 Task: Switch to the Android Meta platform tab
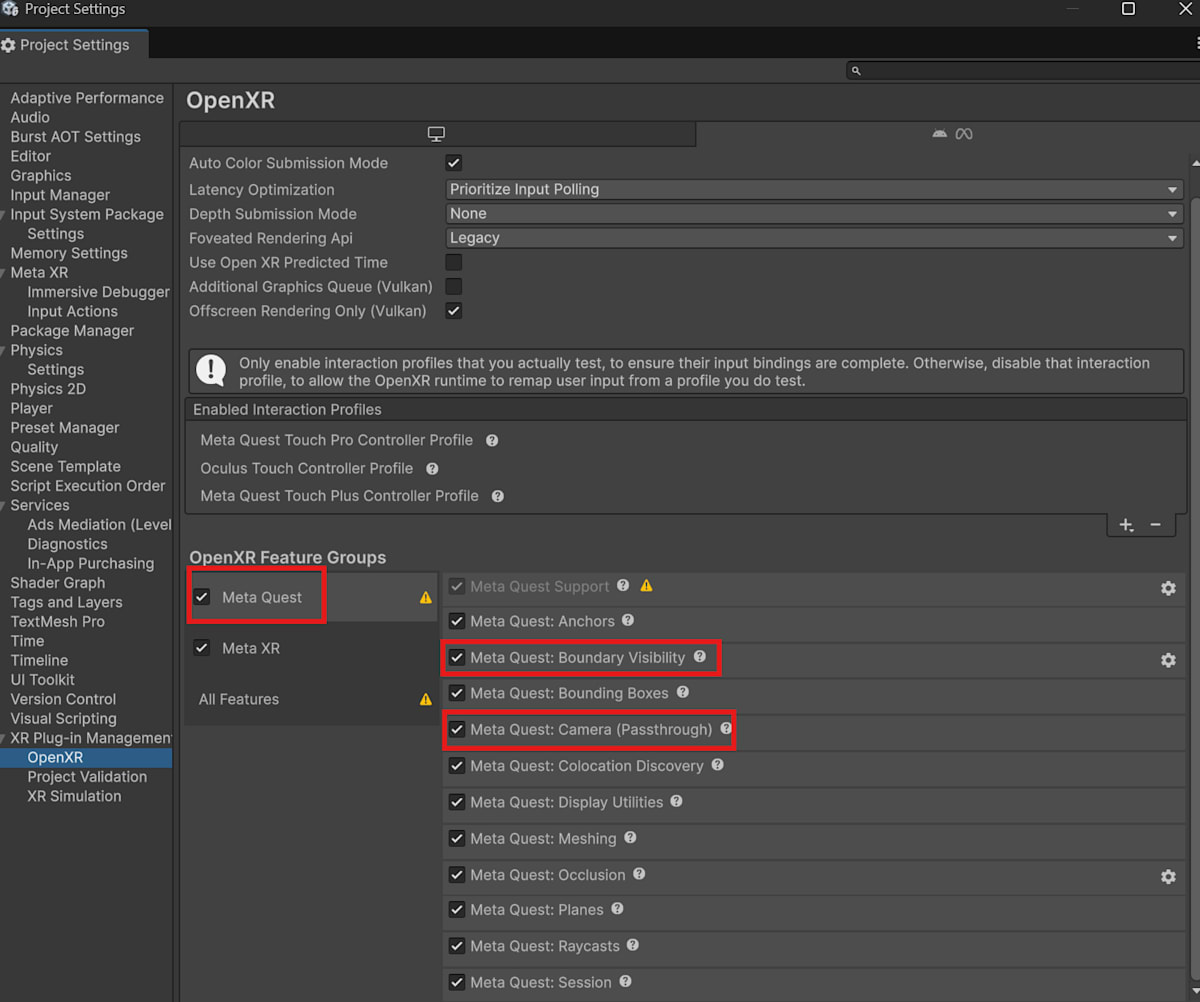point(951,134)
